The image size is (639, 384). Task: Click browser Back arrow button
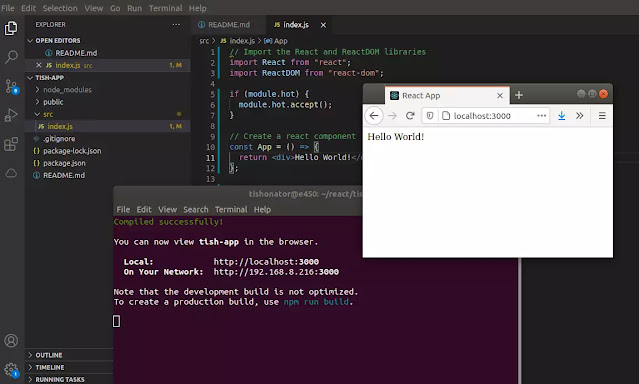pyautogui.click(x=374, y=116)
